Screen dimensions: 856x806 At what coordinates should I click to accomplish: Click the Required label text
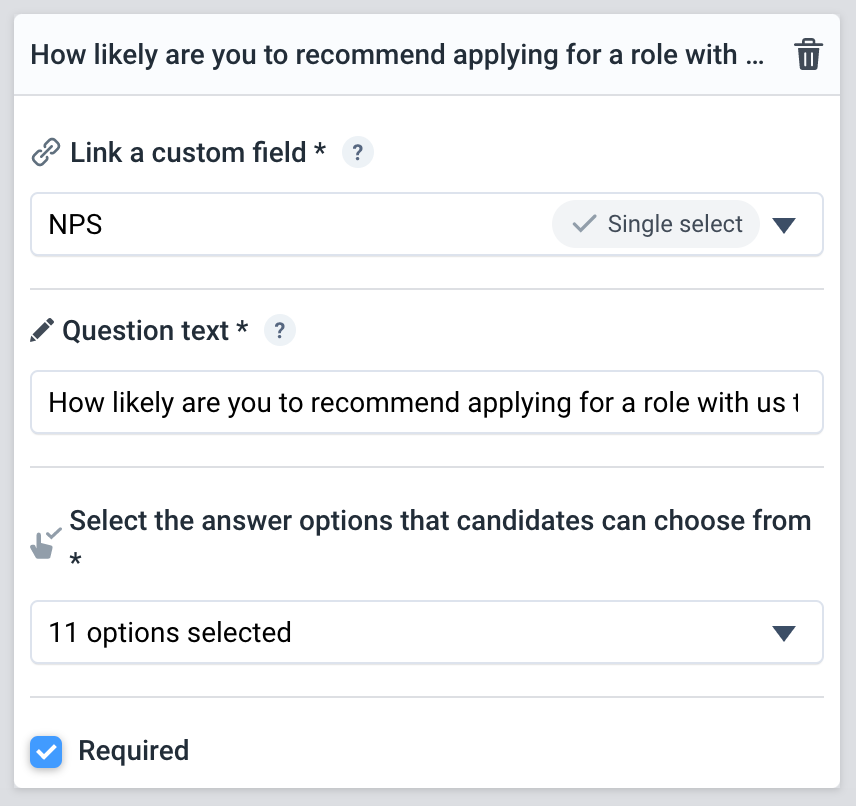click(x=134, y=751)
